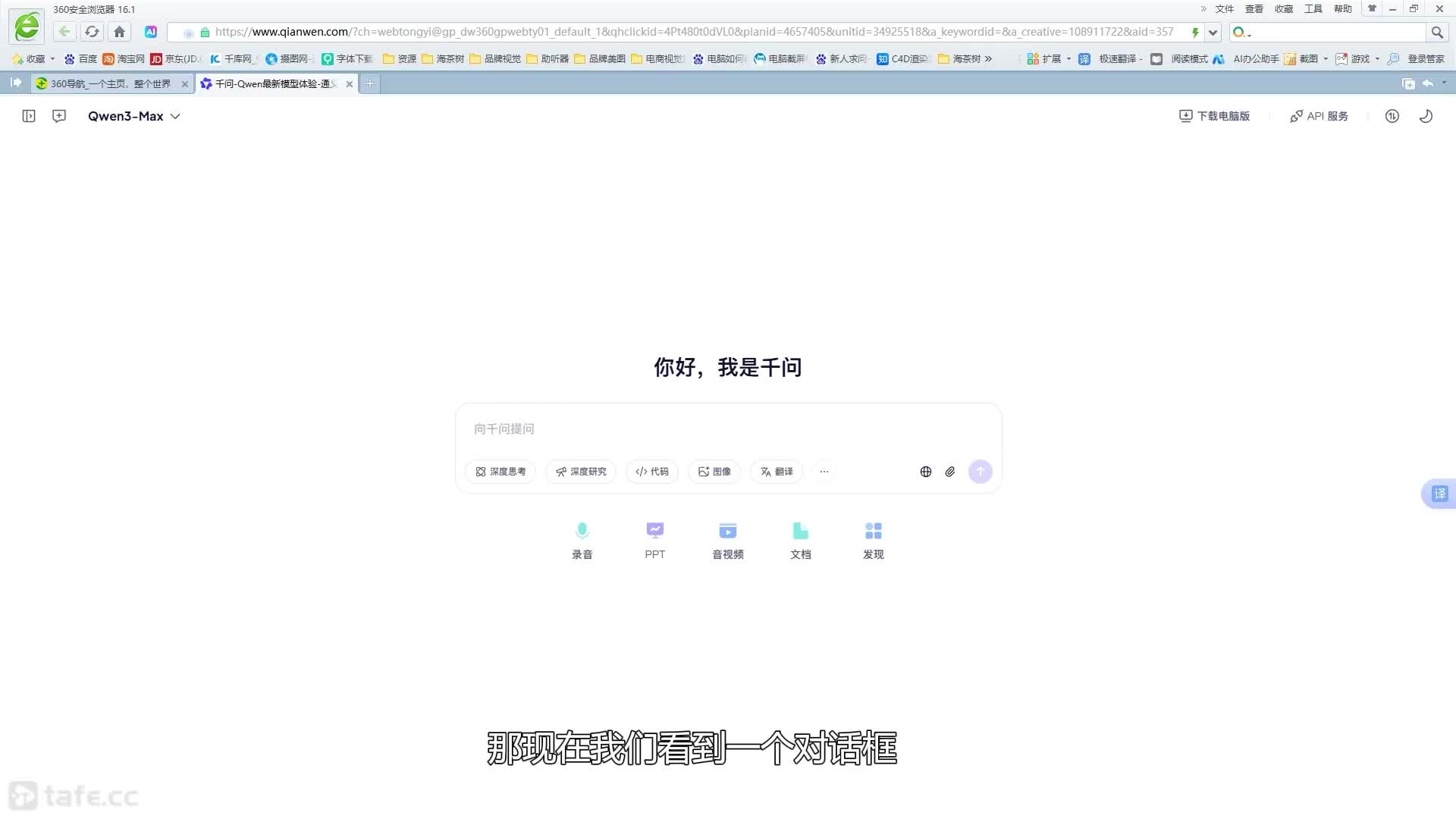Open 京东 bookmark

point(176,58)
